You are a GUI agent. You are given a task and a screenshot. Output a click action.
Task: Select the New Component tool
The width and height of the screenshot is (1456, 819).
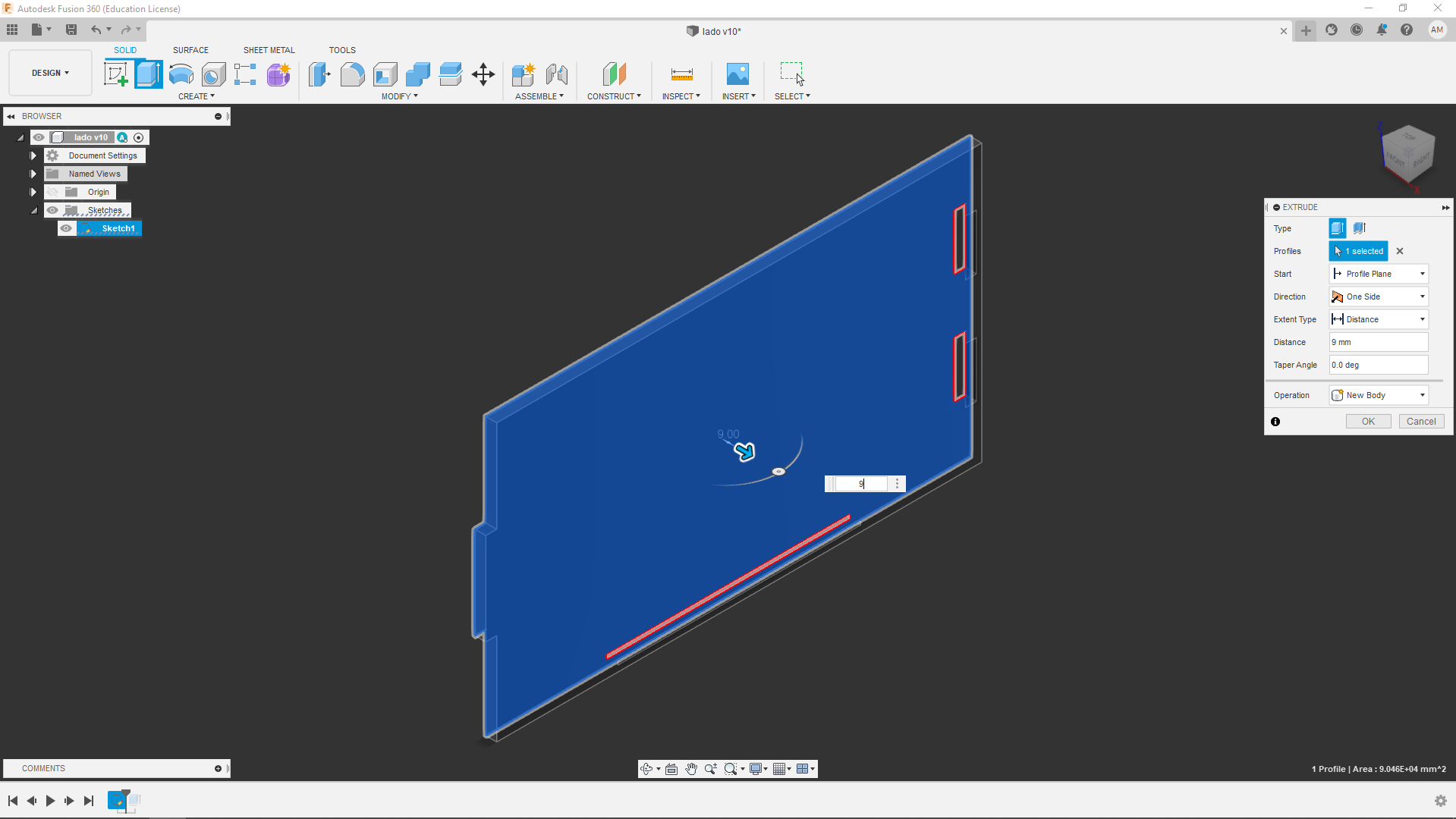coord(524,74)
